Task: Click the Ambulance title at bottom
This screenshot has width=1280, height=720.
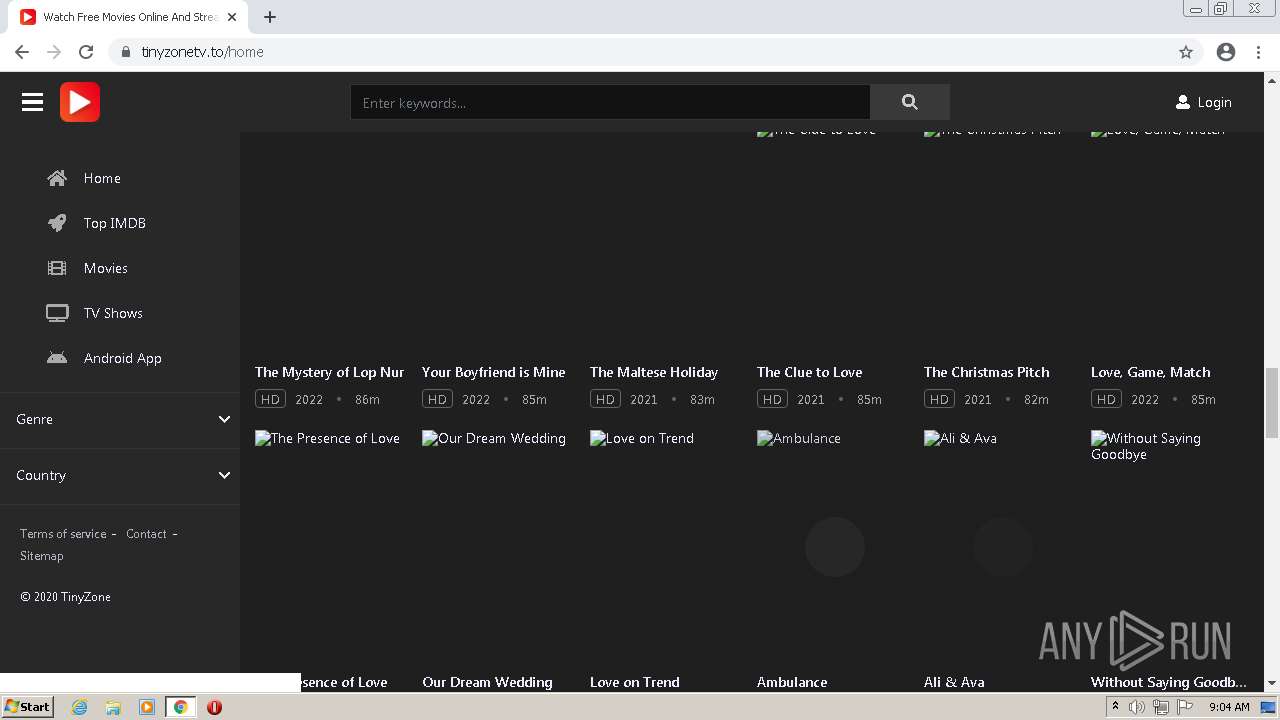Action: coord(792,682)
